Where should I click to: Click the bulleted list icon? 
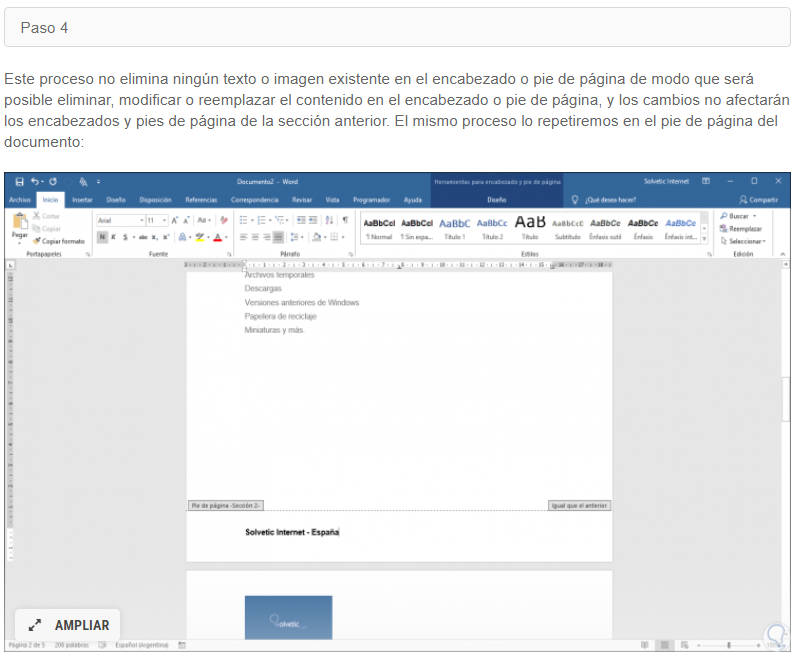click(x=244, y=220)
